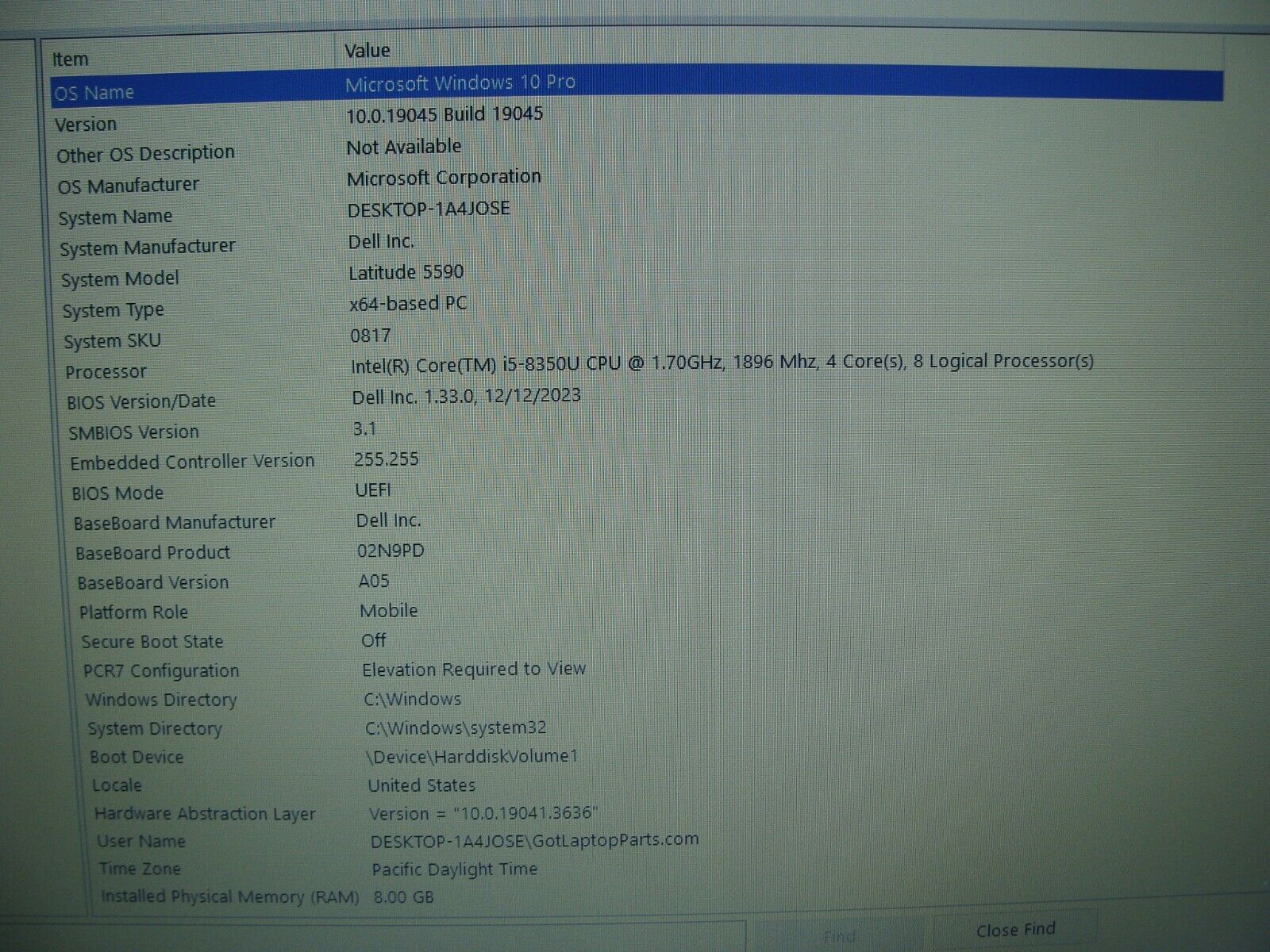Click the DESKTOP-1A4JOSE\GotLaptopParts.com value
This screenshot has width=1270, height=952.
click(x=535, y=840)
